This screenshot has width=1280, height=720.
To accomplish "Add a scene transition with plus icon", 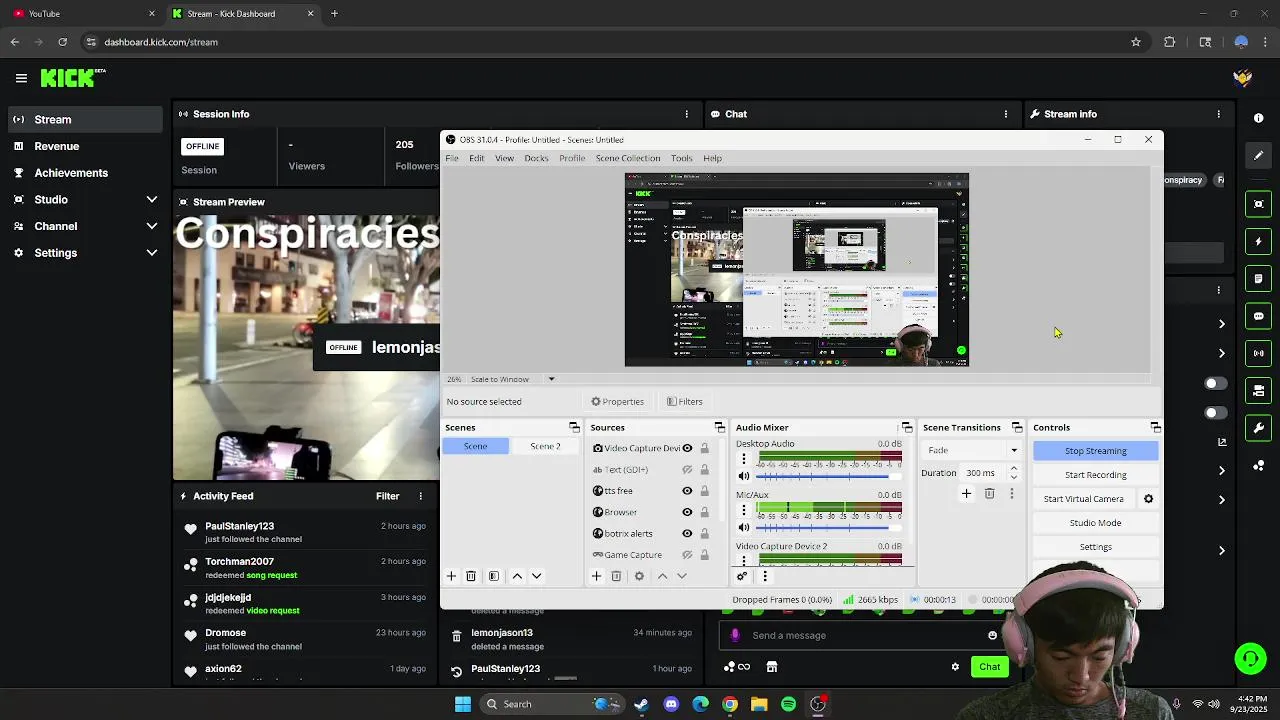I will 966,493.
